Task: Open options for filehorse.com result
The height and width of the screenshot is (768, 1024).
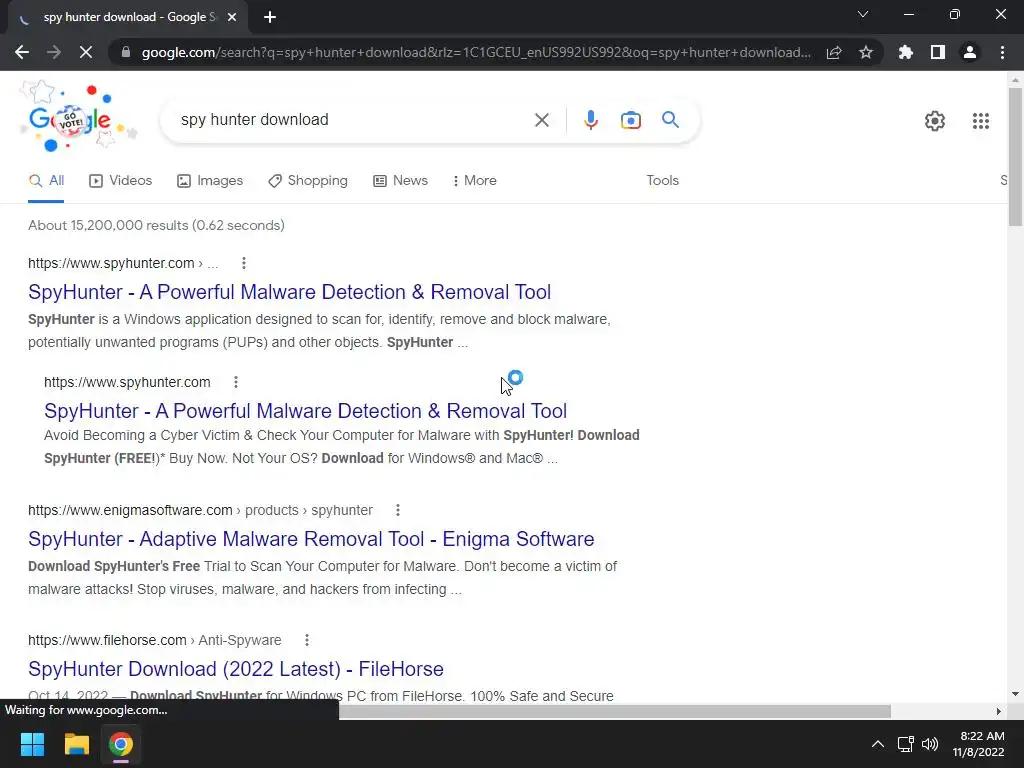Action: 306,640
